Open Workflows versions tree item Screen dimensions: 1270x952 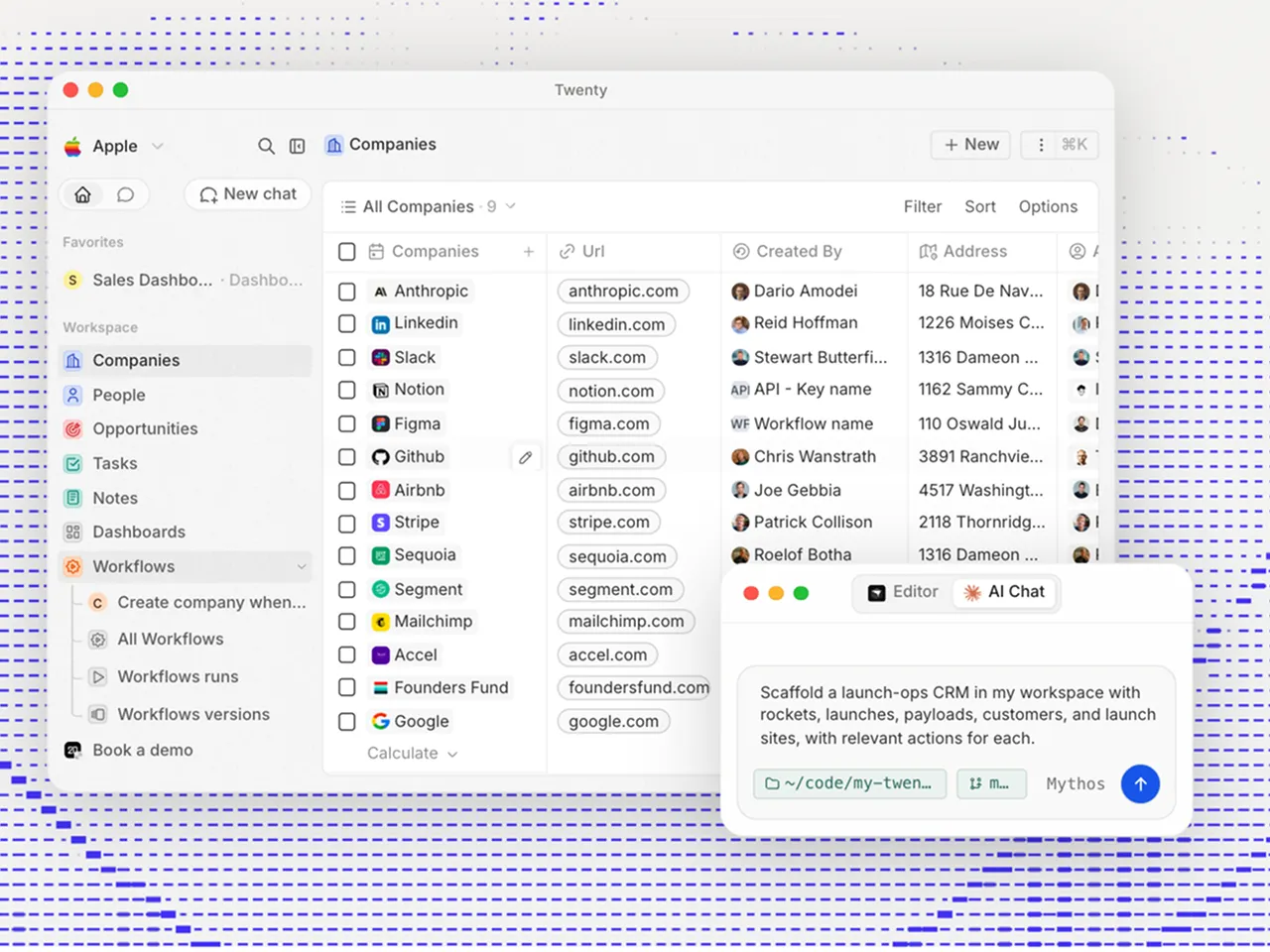pos(193,715)
